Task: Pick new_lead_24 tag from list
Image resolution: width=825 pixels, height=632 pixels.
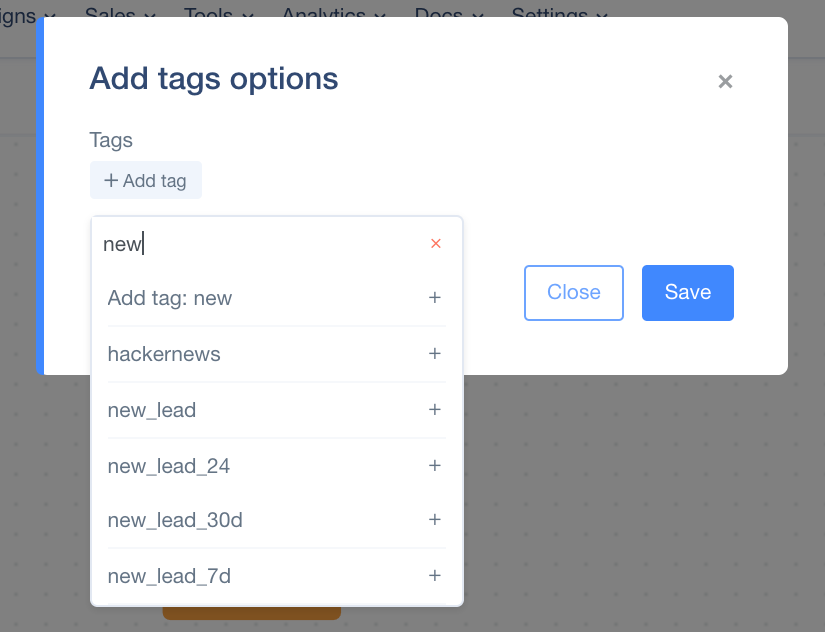Action: (x=169, y=466)
